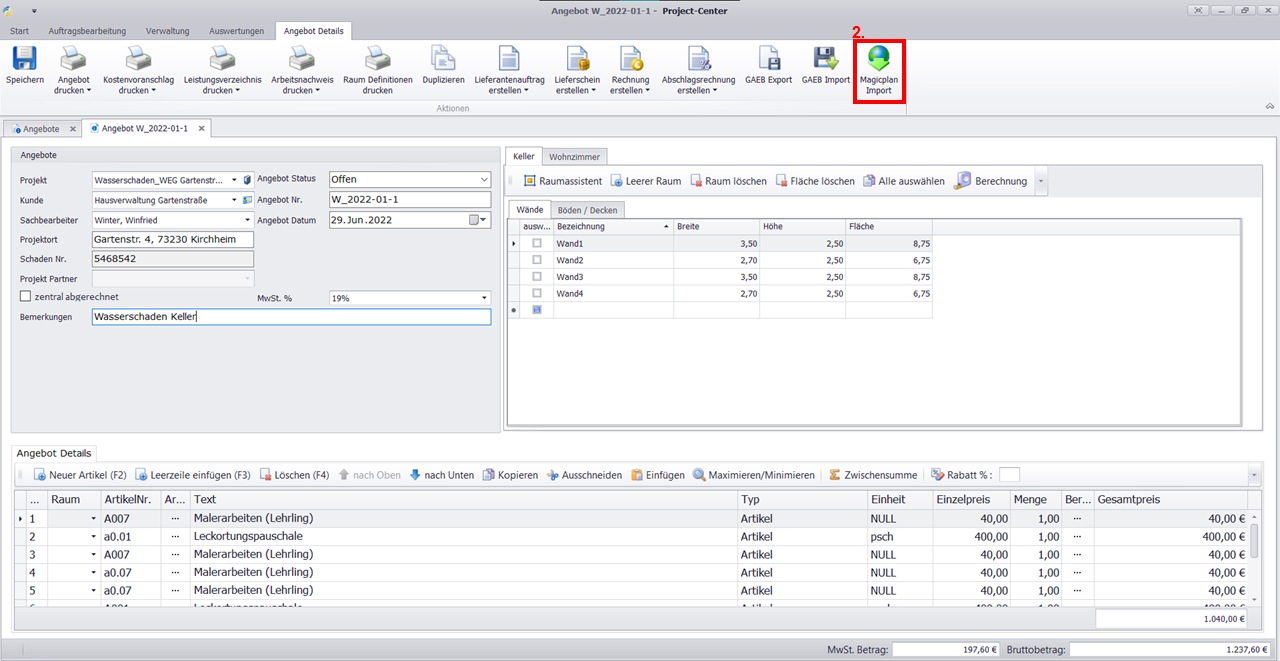Click the GAEB Export icon
The width and height of the screenshot is (1280, 661).
pos(768,58)
